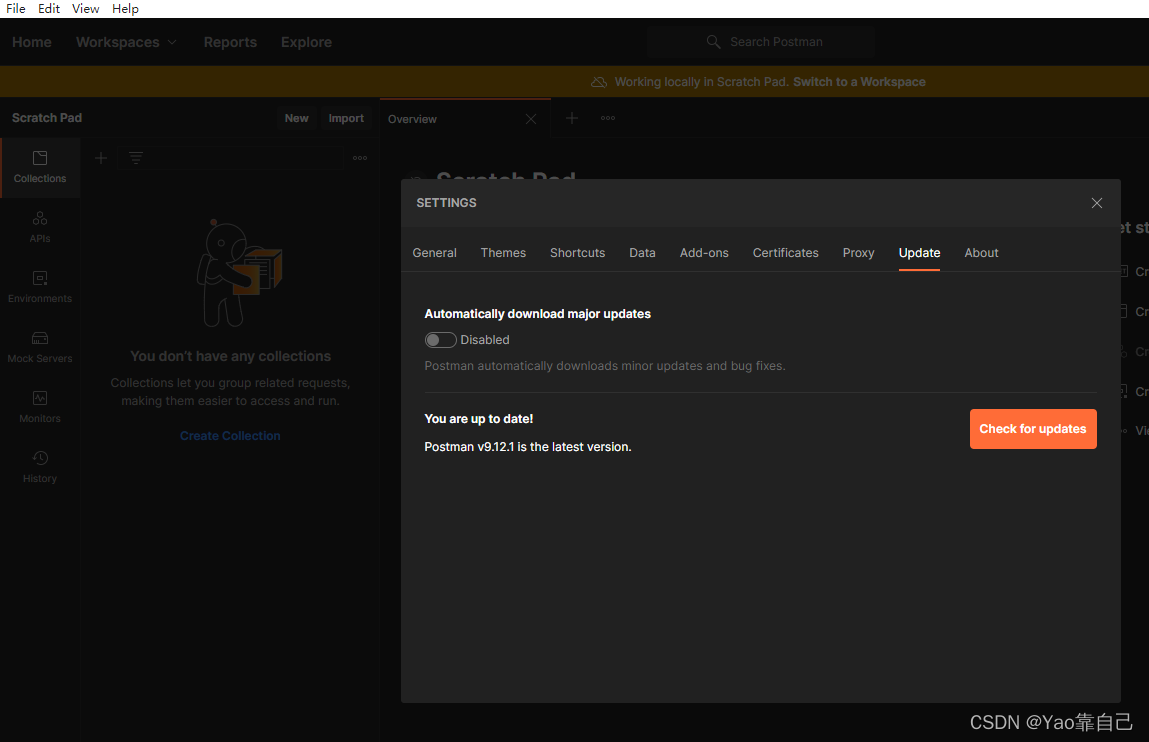Open Reports in top navigation
Viewport: 1149px width, 742px height.
click(x=230, y=42)
